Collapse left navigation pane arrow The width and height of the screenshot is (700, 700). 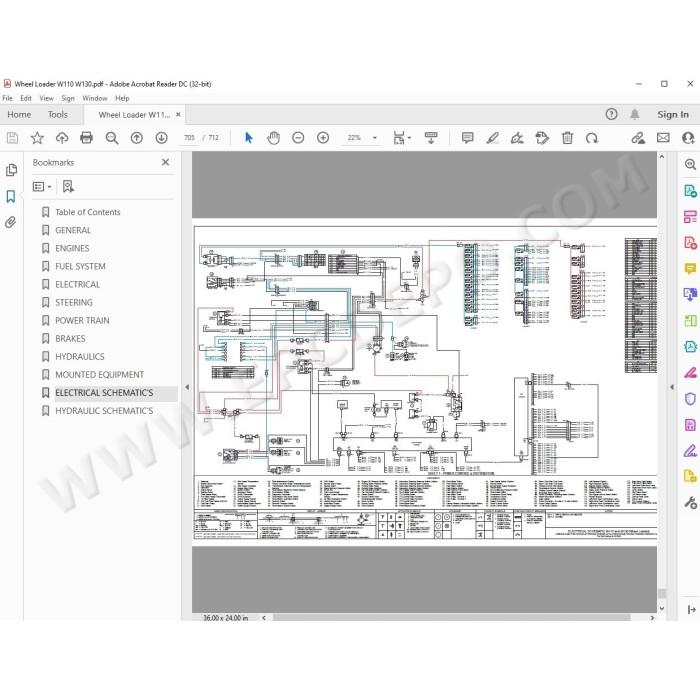187,387
